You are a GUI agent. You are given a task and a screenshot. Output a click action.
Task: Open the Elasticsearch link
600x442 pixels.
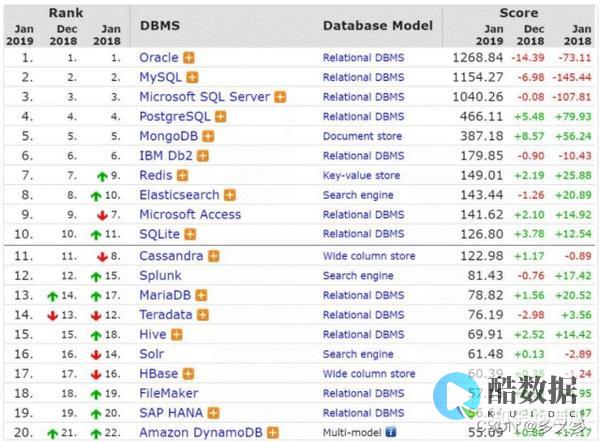tap(179, 195)
